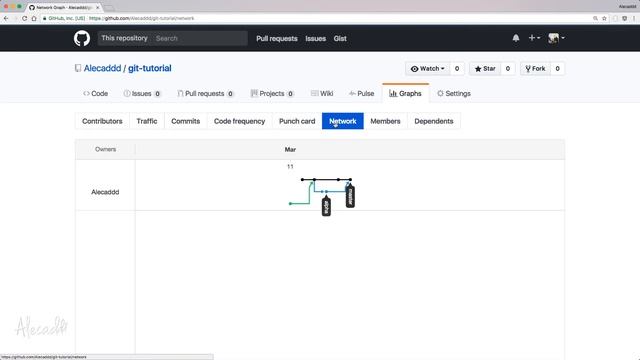The height and width of the screenshot is (360, 640).
Task: Open the Code tab
Action: pos(96,93)
